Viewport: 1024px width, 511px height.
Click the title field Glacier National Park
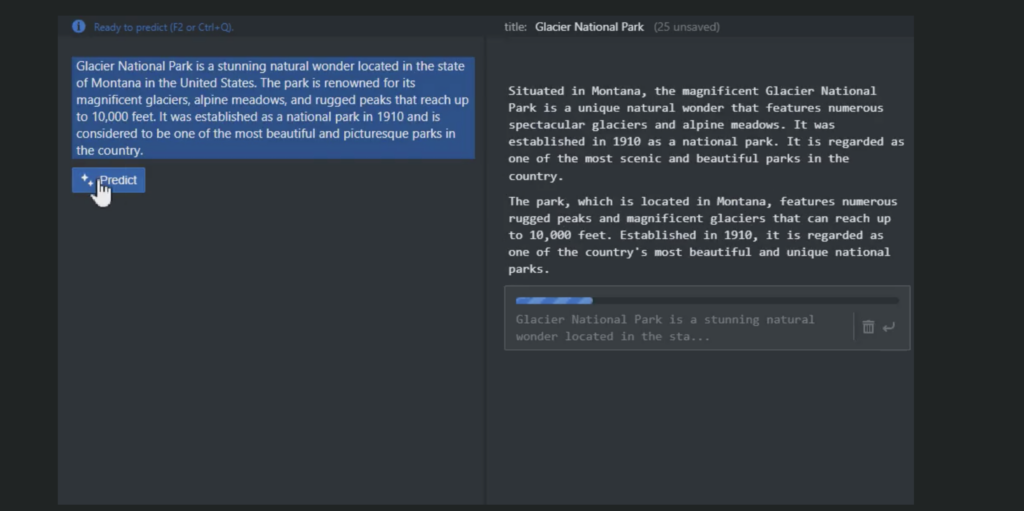coord(589,27)
